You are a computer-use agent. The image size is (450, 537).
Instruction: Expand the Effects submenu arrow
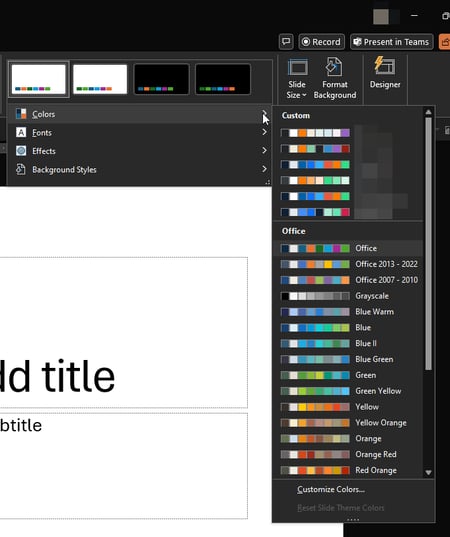264,150
